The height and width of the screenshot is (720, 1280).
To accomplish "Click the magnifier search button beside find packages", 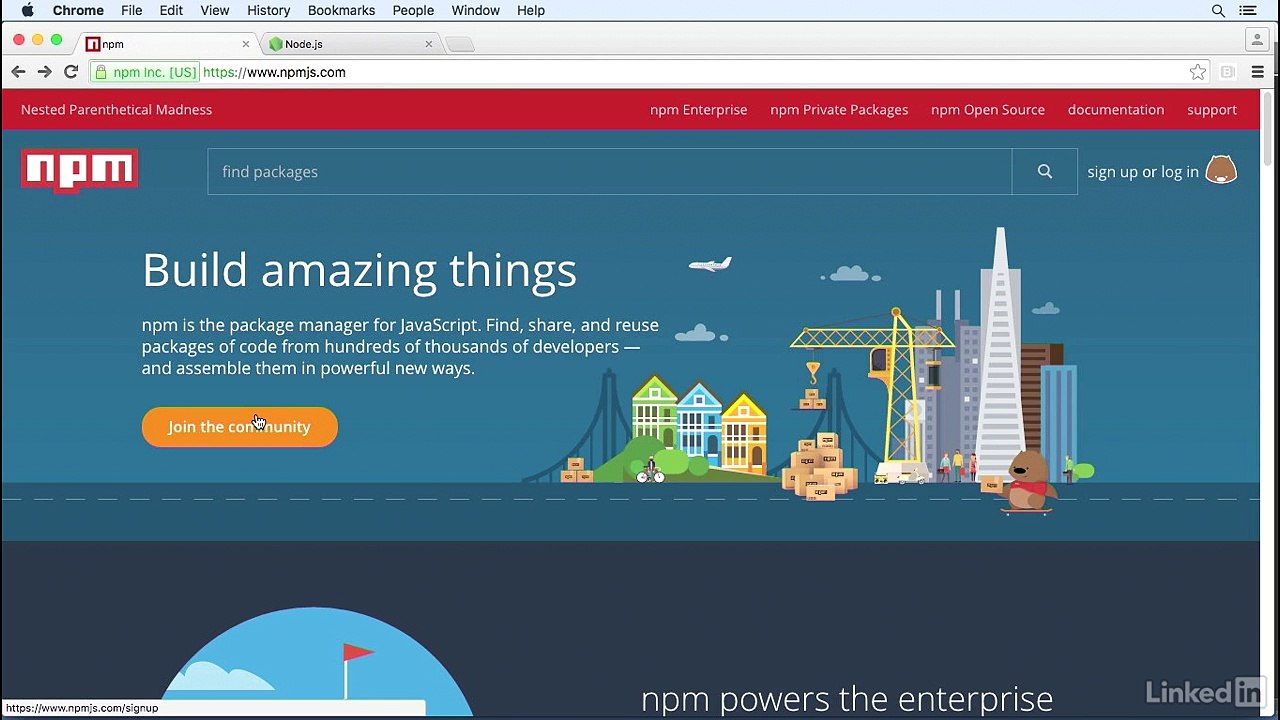I will point(1044,172).
